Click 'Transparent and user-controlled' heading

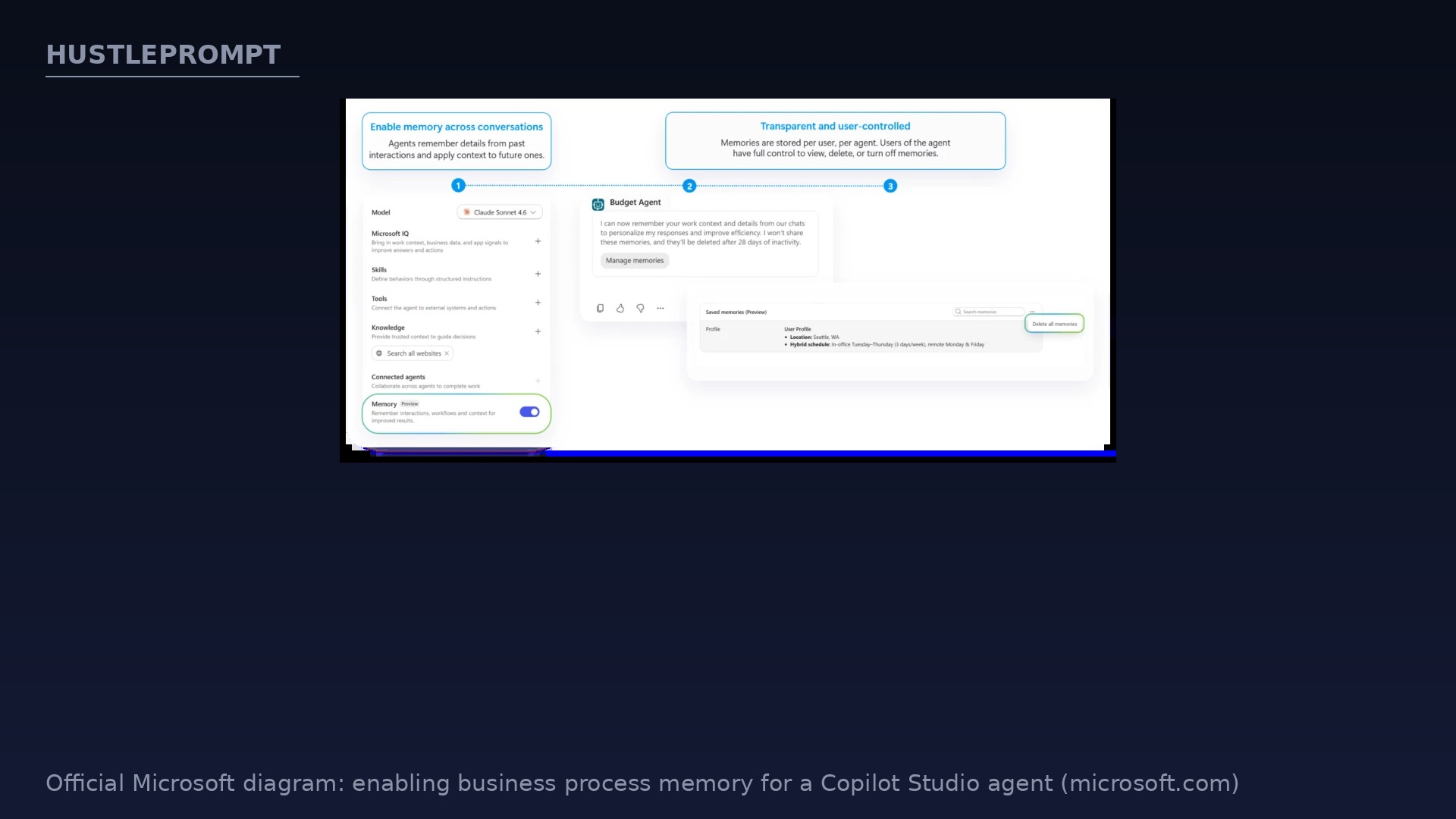[x=835, y=126]
